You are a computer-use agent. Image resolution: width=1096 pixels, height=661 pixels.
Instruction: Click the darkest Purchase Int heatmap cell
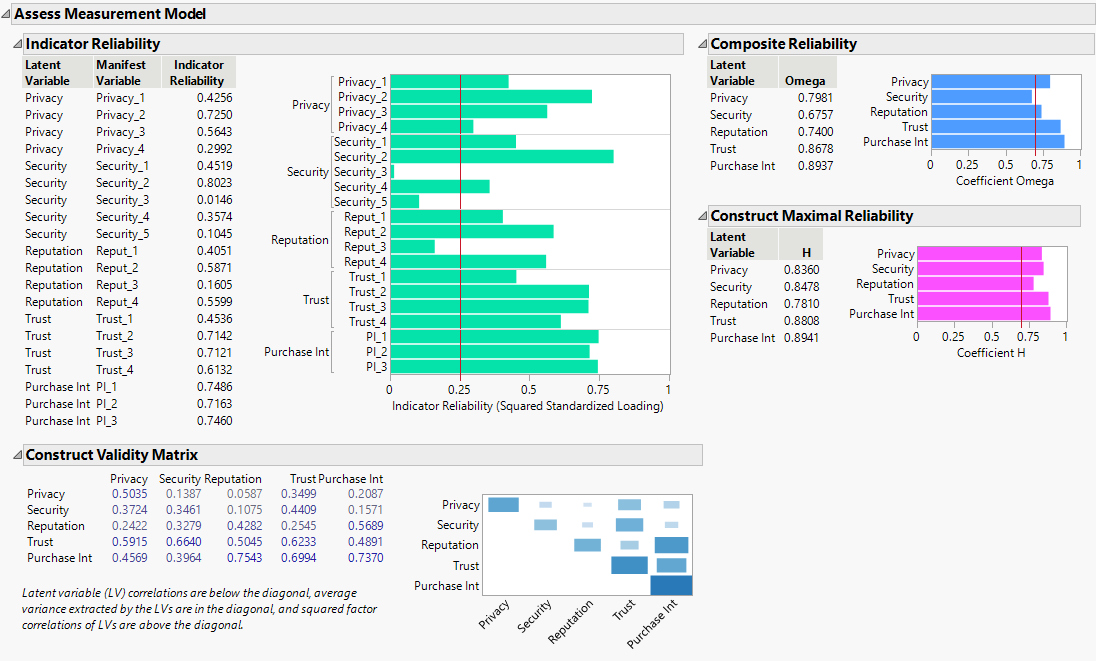[672, 585]
